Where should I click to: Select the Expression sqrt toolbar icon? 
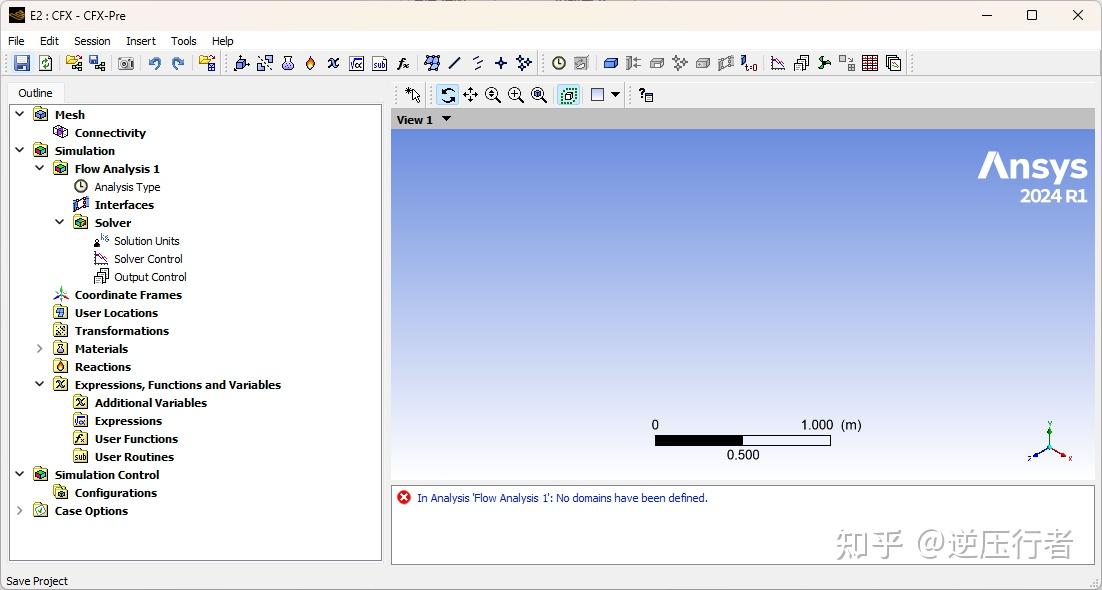tap(356, 63)
